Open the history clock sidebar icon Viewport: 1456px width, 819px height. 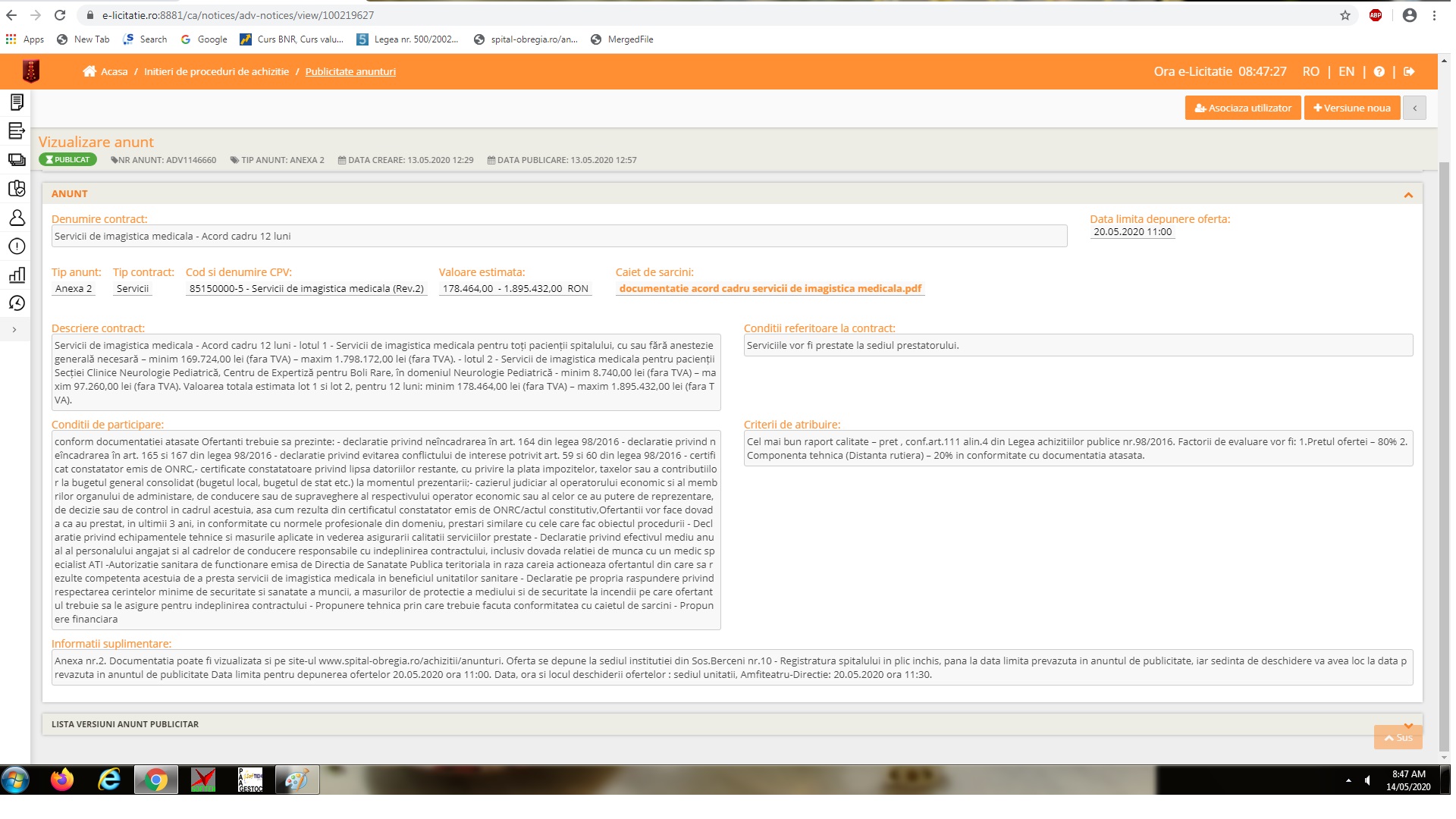17,303
